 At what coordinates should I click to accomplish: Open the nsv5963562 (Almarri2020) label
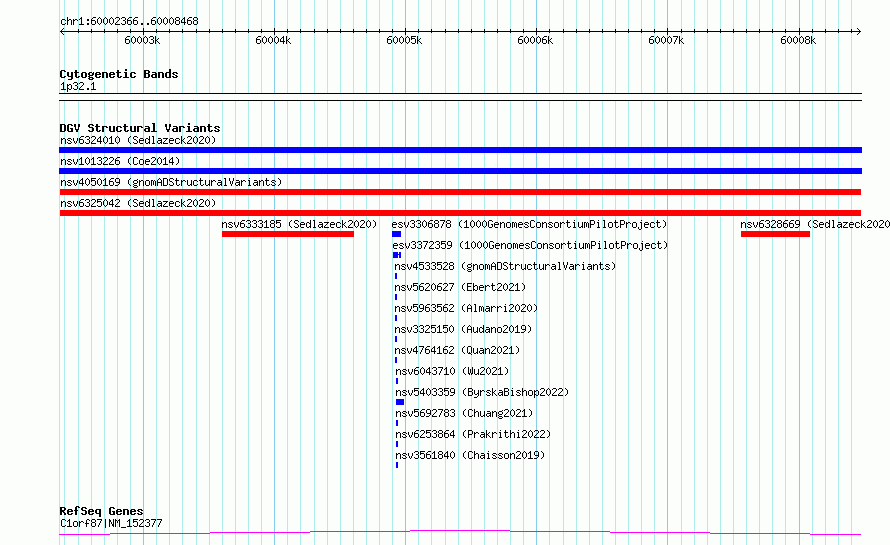tap(466, 308)
